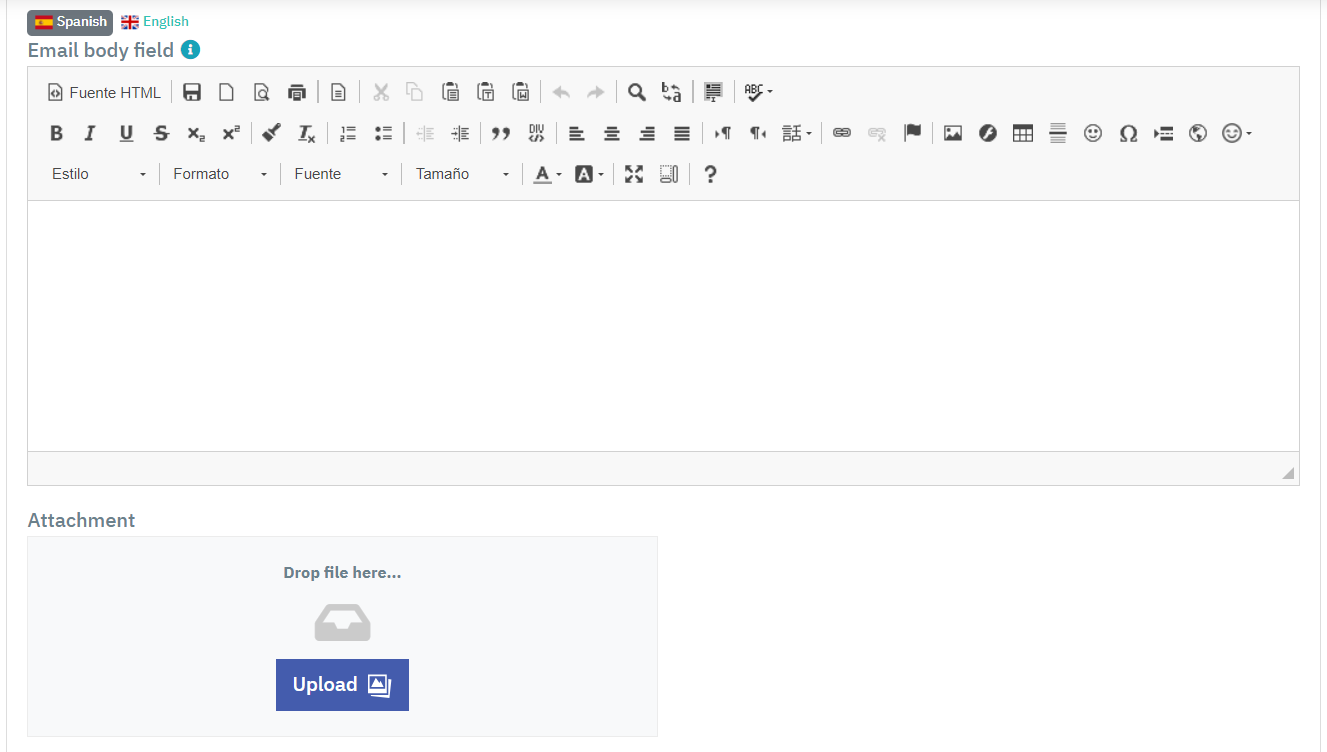Expand the text color picker arrow
This screenshot has height=752, width=1327.
pyautogui.click(x=557, y=174)
